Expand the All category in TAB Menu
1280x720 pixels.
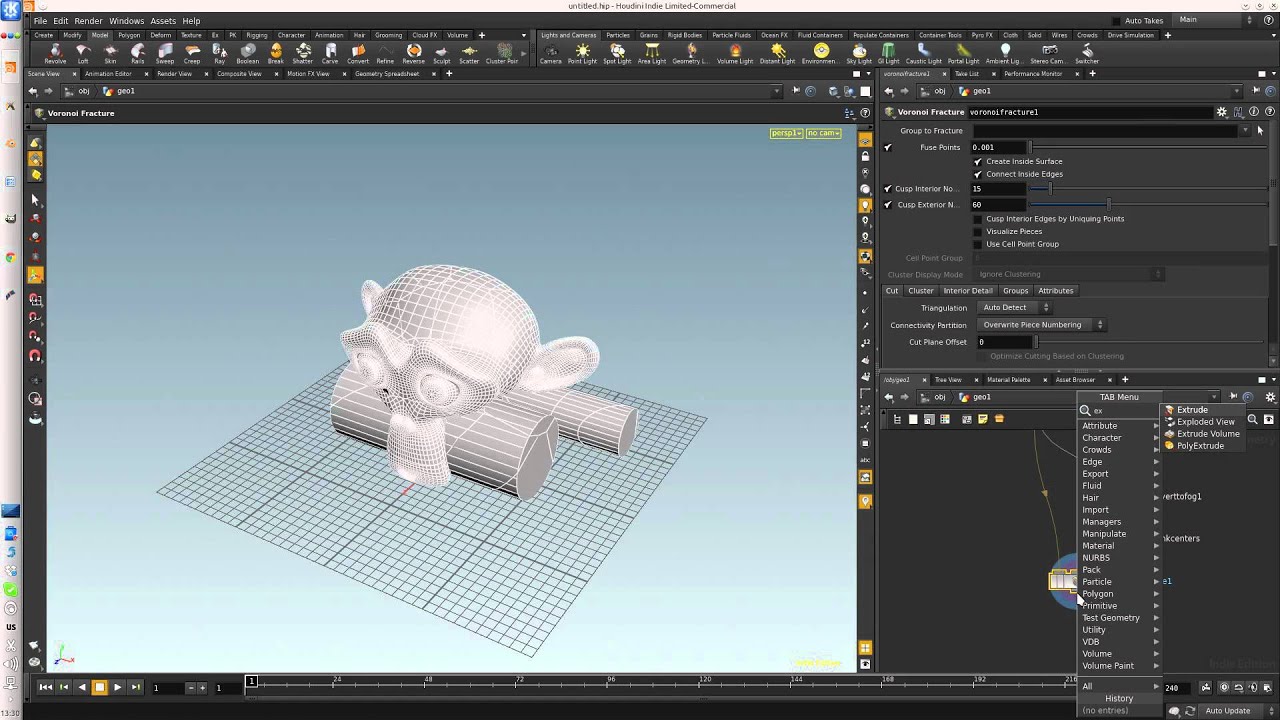coord(1120,686)
